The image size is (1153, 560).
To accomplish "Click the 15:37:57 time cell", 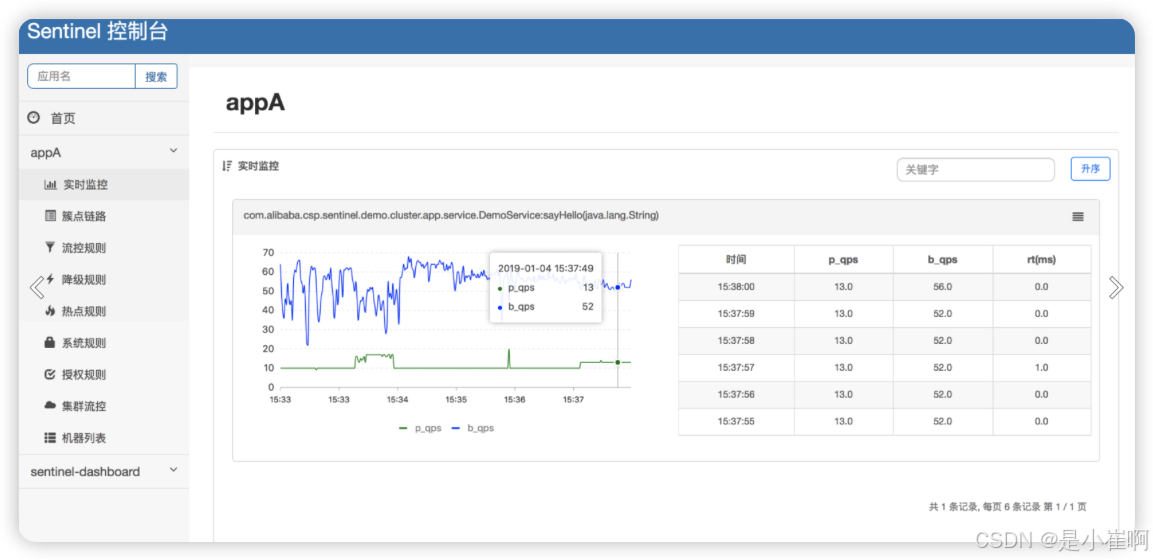I will 736,367.
